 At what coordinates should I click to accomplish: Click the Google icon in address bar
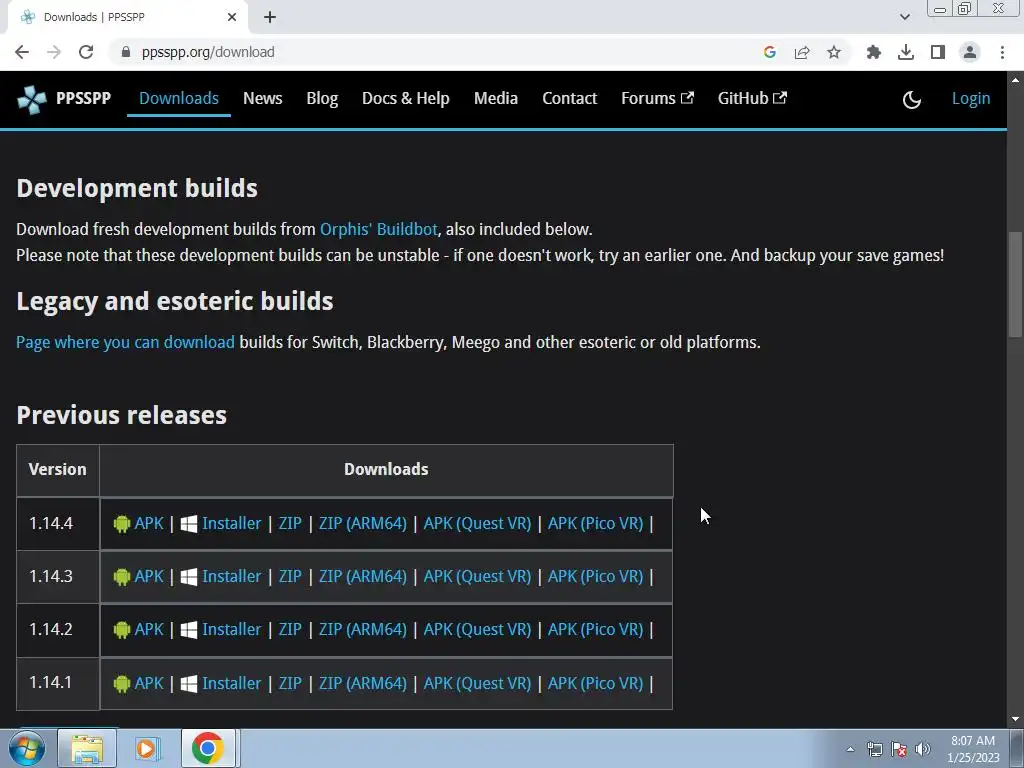click(770, 52)
